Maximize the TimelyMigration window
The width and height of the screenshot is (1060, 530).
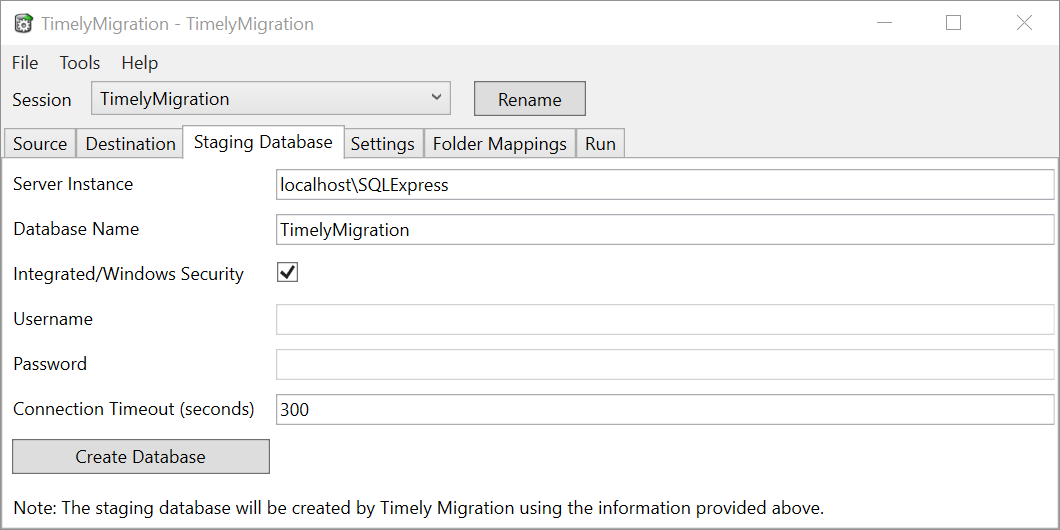click(x=953, y=23)
